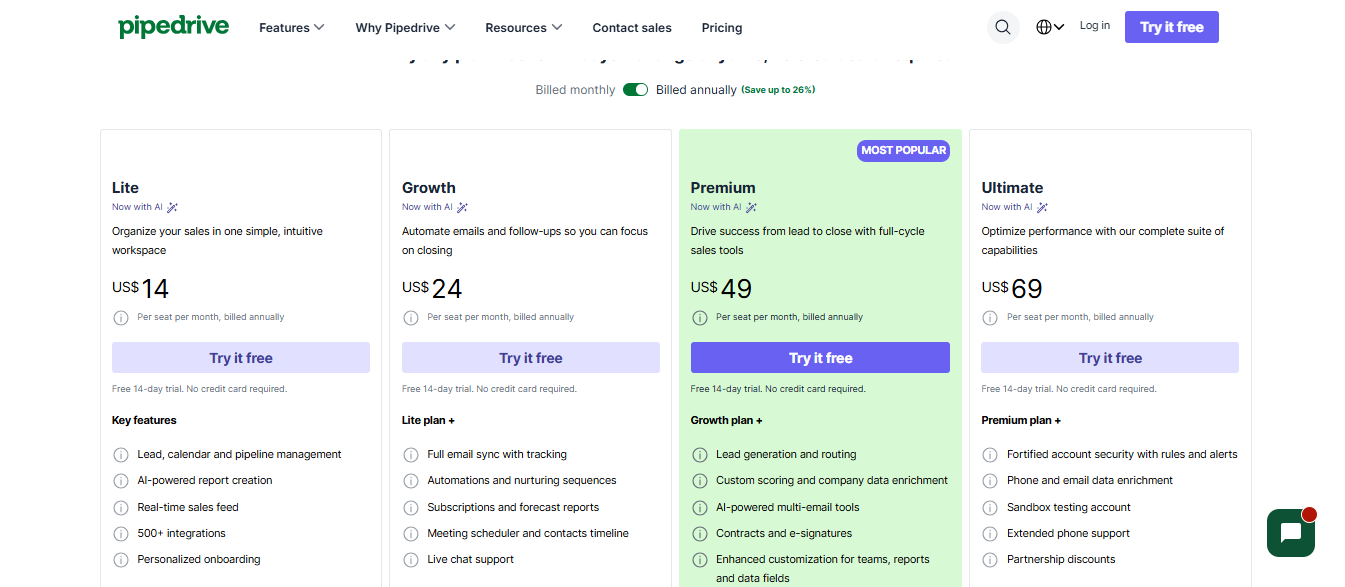
Task: Open the search icon in the navigation bar
Action: point(1003,27)
